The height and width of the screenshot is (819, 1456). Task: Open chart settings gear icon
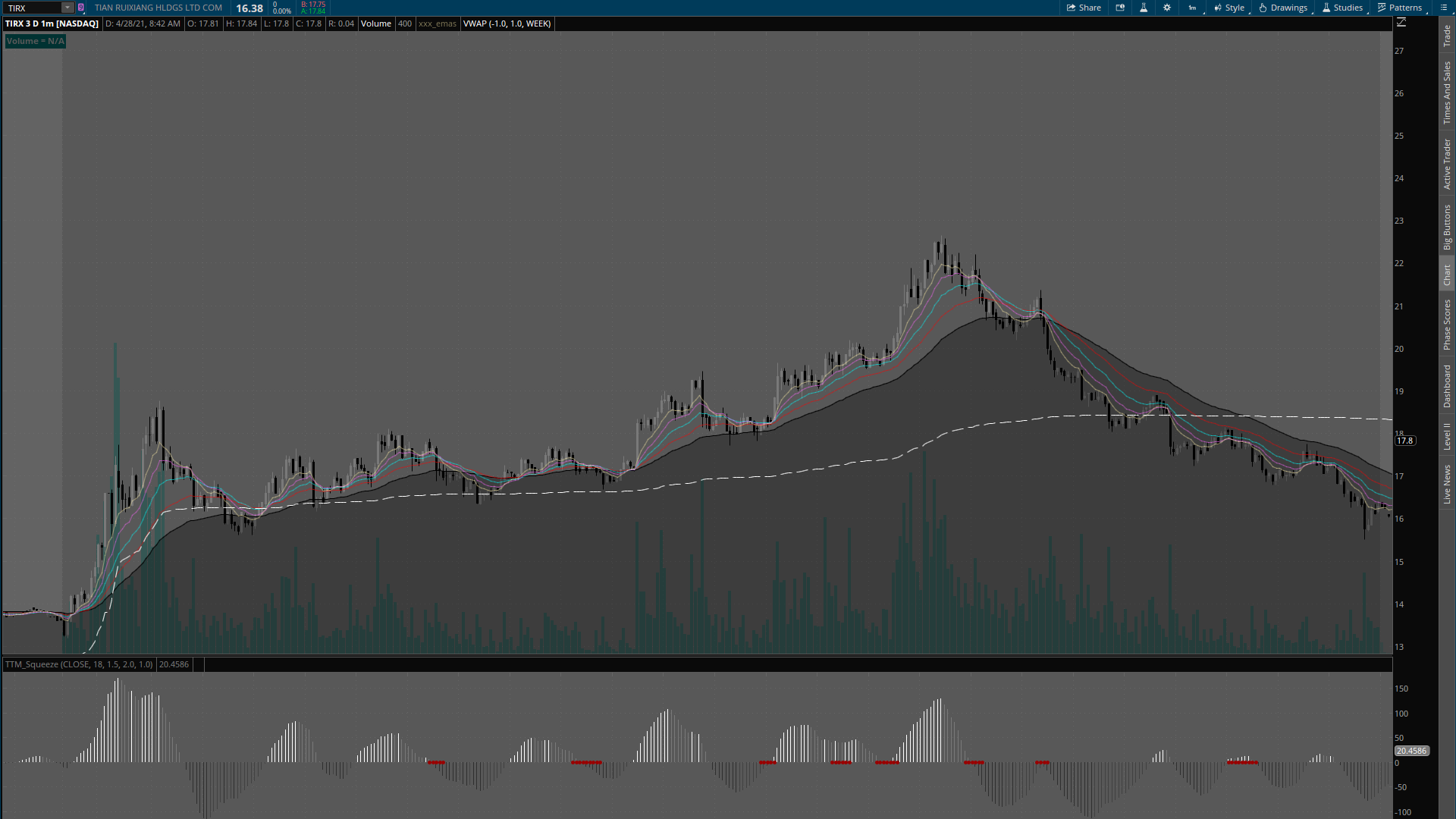coord(1167,8)
